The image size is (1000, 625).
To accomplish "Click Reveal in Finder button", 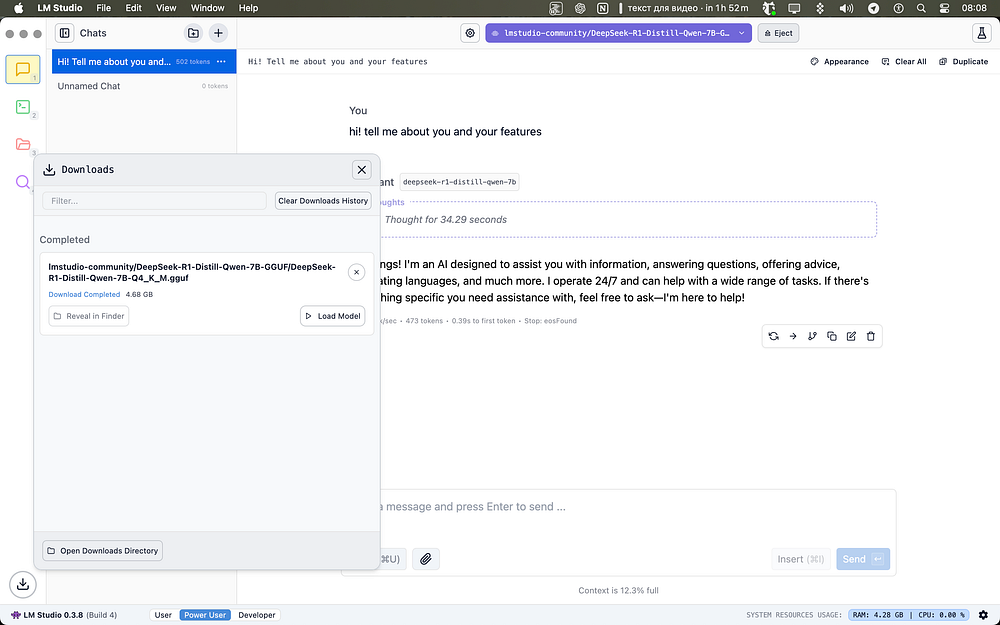I will [89, 316].
